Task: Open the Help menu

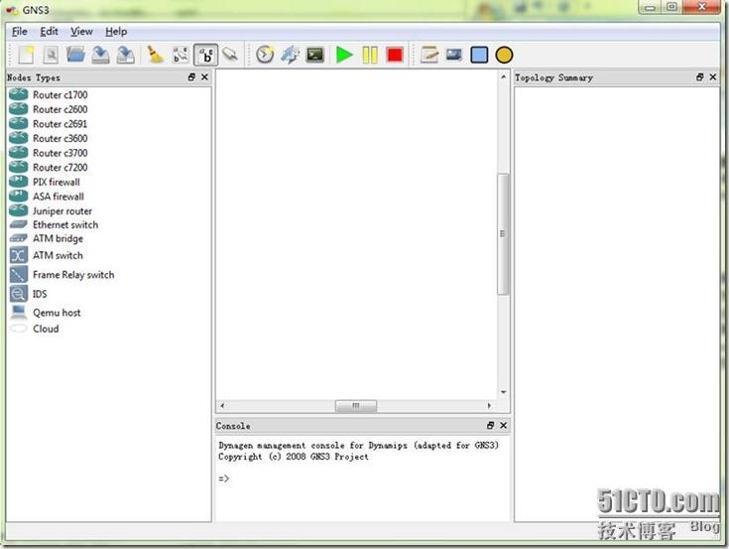Action: (116, 32)
